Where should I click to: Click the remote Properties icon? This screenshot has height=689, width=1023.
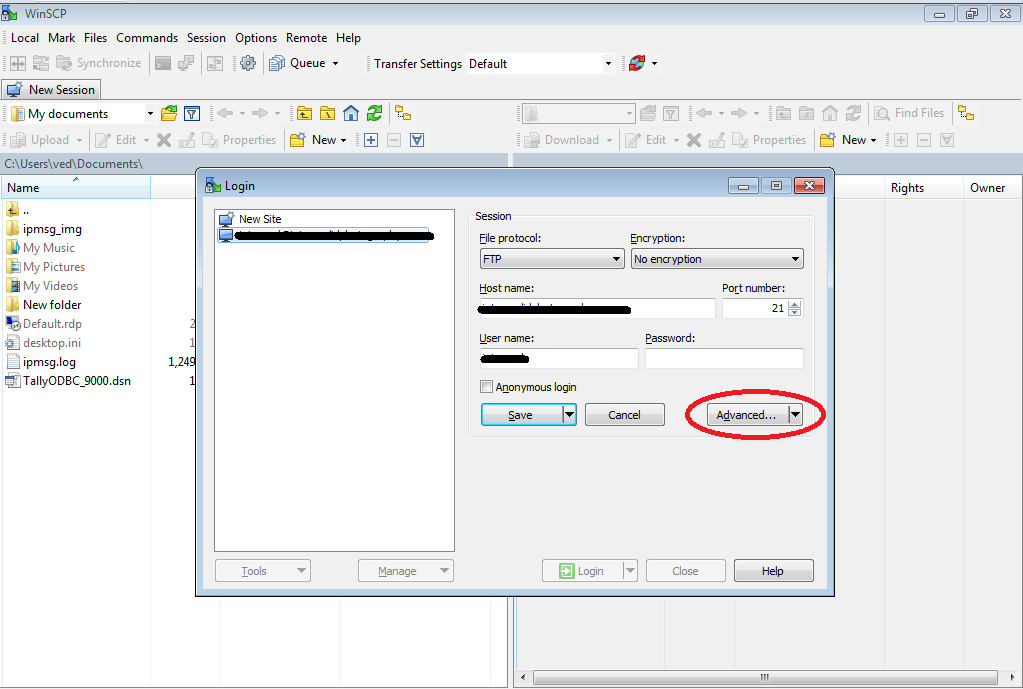pyautogui.click(x=740, y=140)
